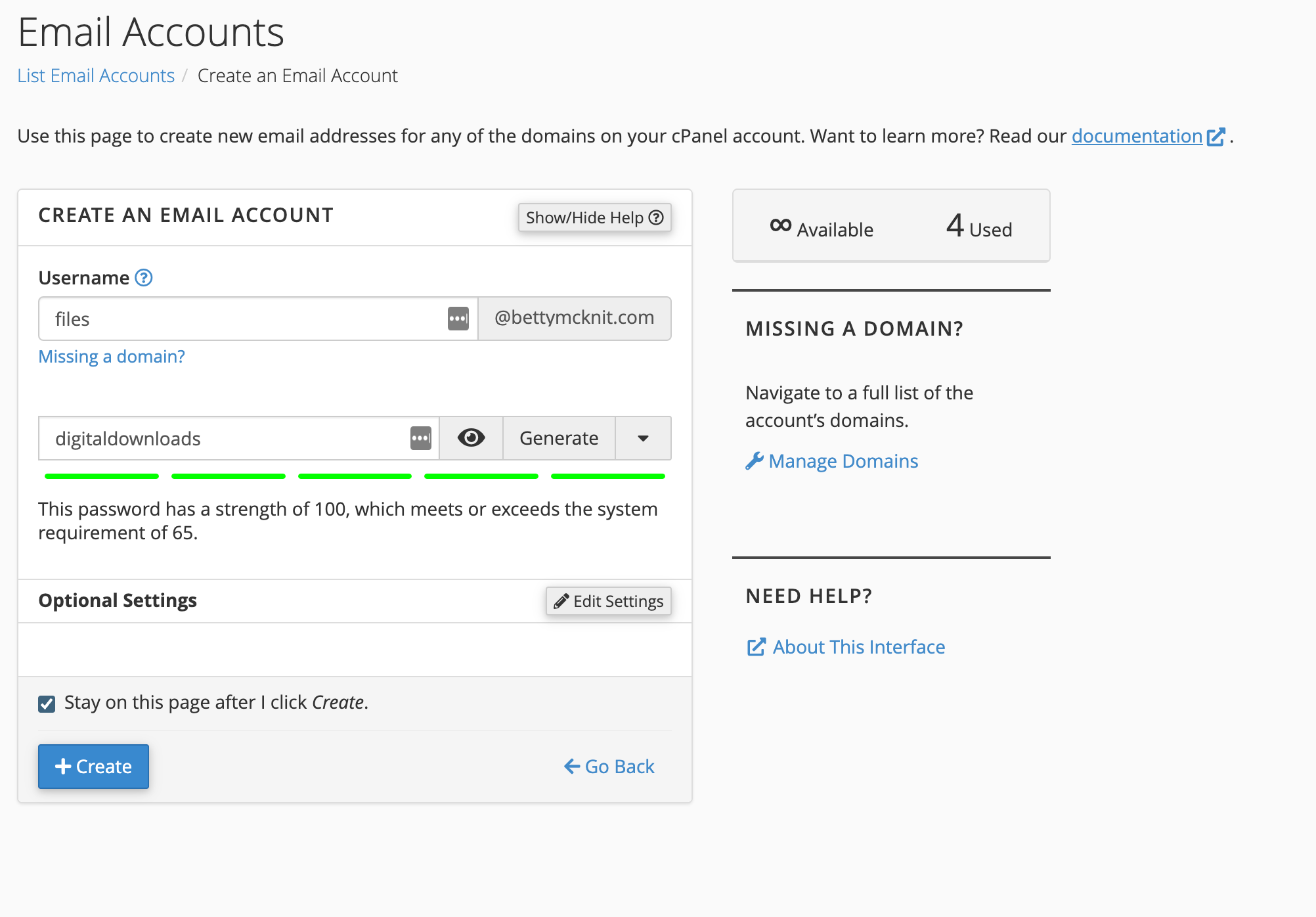
Task: Click the infinity Available icon
Action: tap(780, 225)
